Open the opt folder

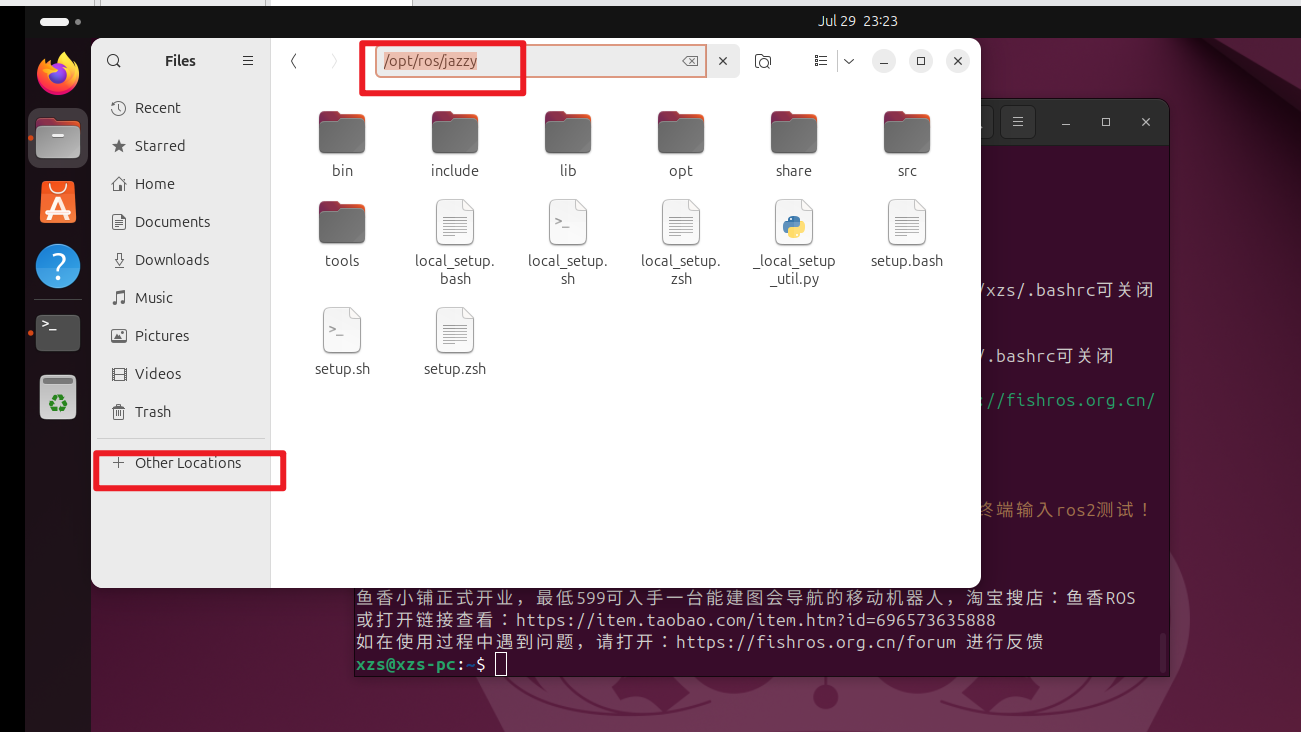pyautogui.click(x=681, y=143)
